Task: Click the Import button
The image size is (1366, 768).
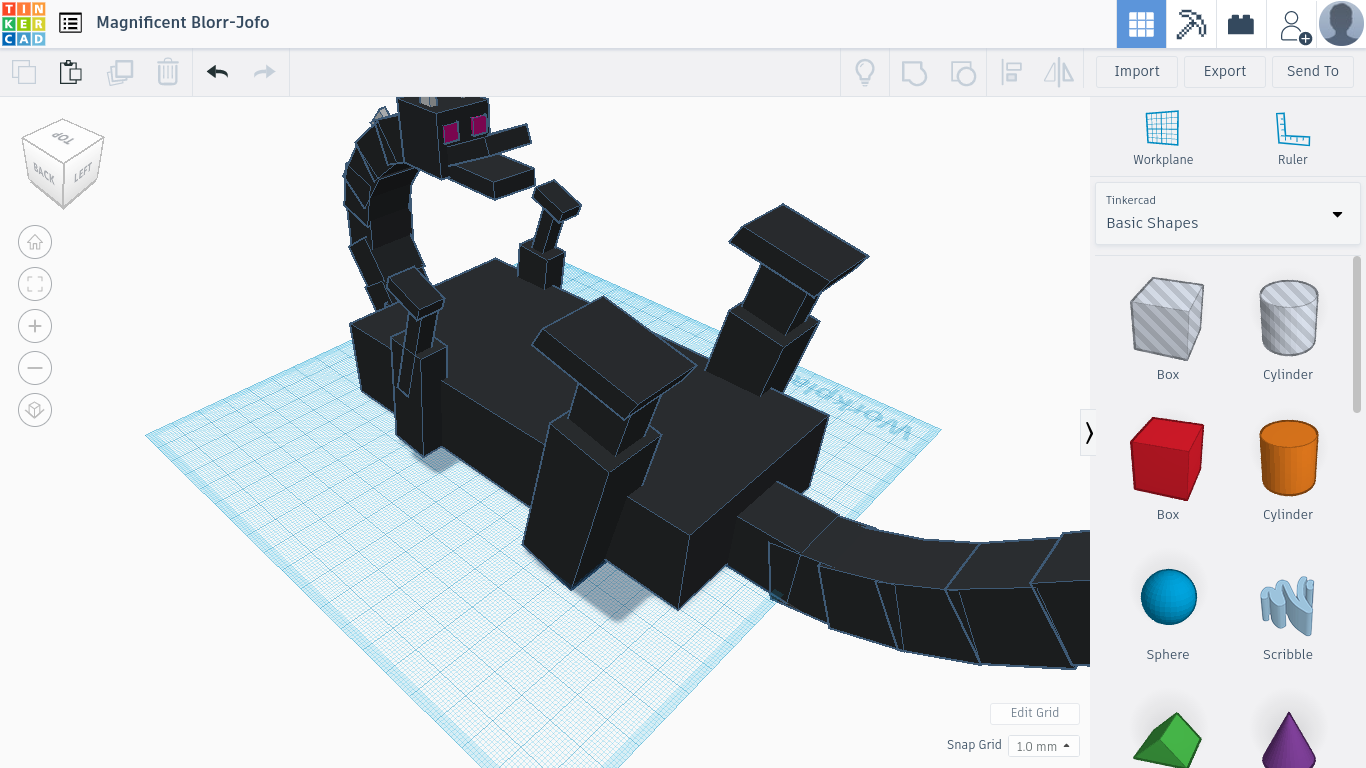Action: (x=1137, y=71)
